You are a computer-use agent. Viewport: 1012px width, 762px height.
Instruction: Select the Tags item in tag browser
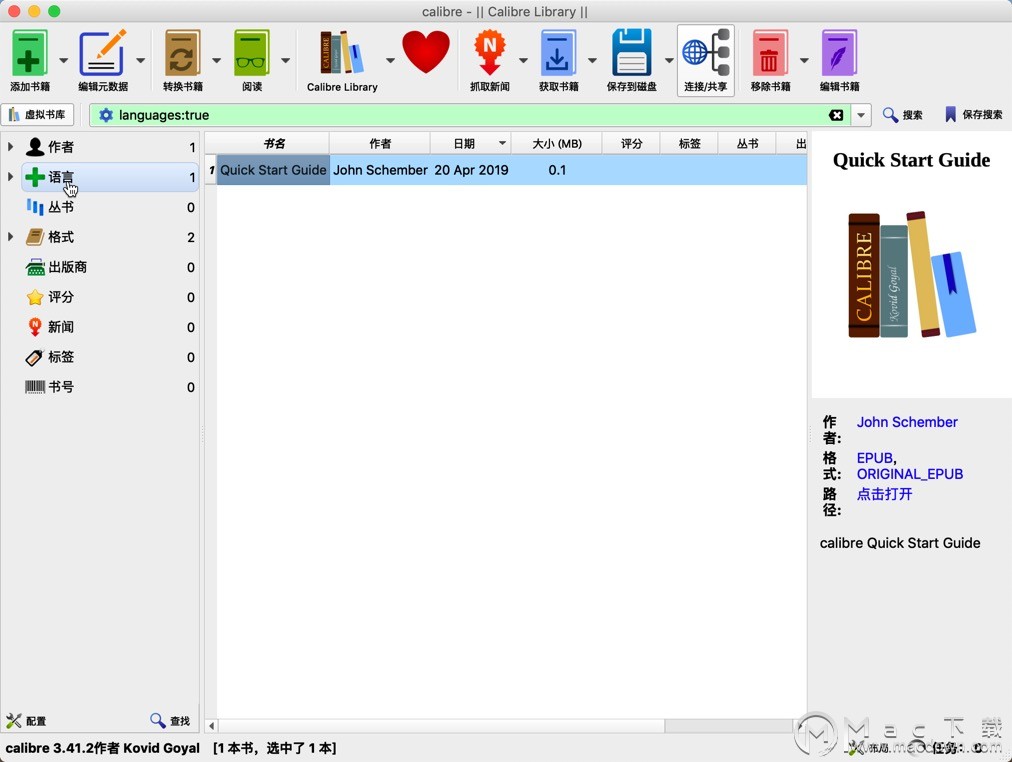pyautogui.click(x=110, y=357)
